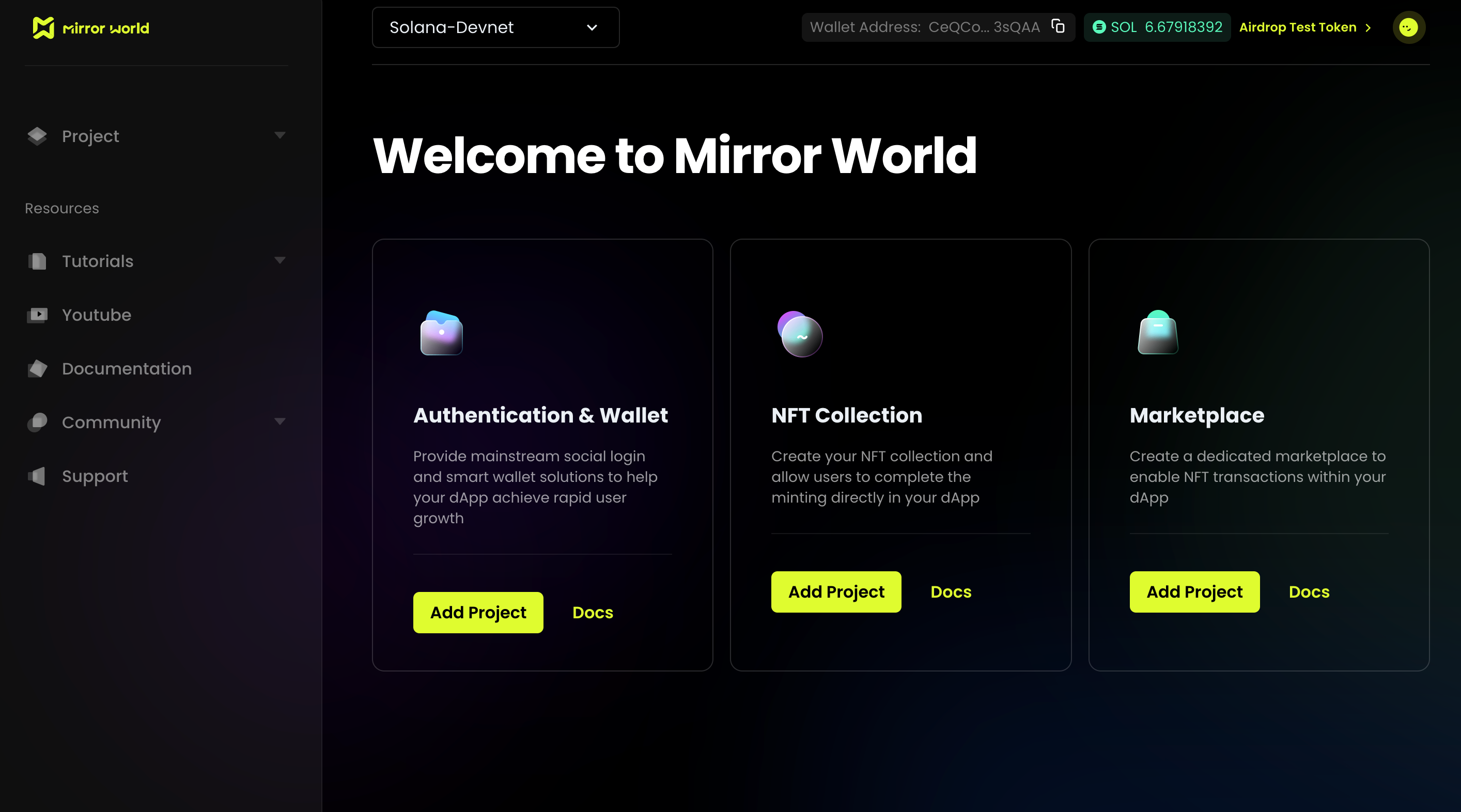
Task: Click Airdrop Test Token link
Action: pyautogui.click(x=1298, y=27)
